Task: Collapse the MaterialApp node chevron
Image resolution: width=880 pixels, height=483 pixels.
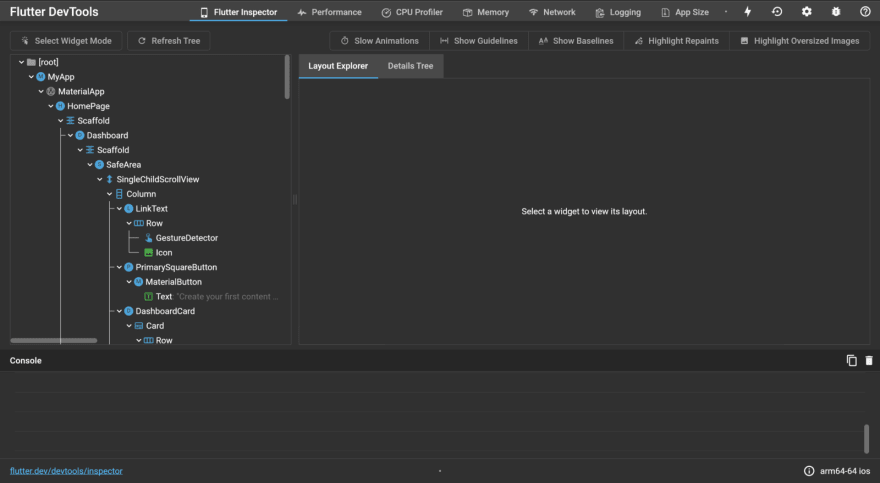Action: pyautogui.click(x=41, y=91)
